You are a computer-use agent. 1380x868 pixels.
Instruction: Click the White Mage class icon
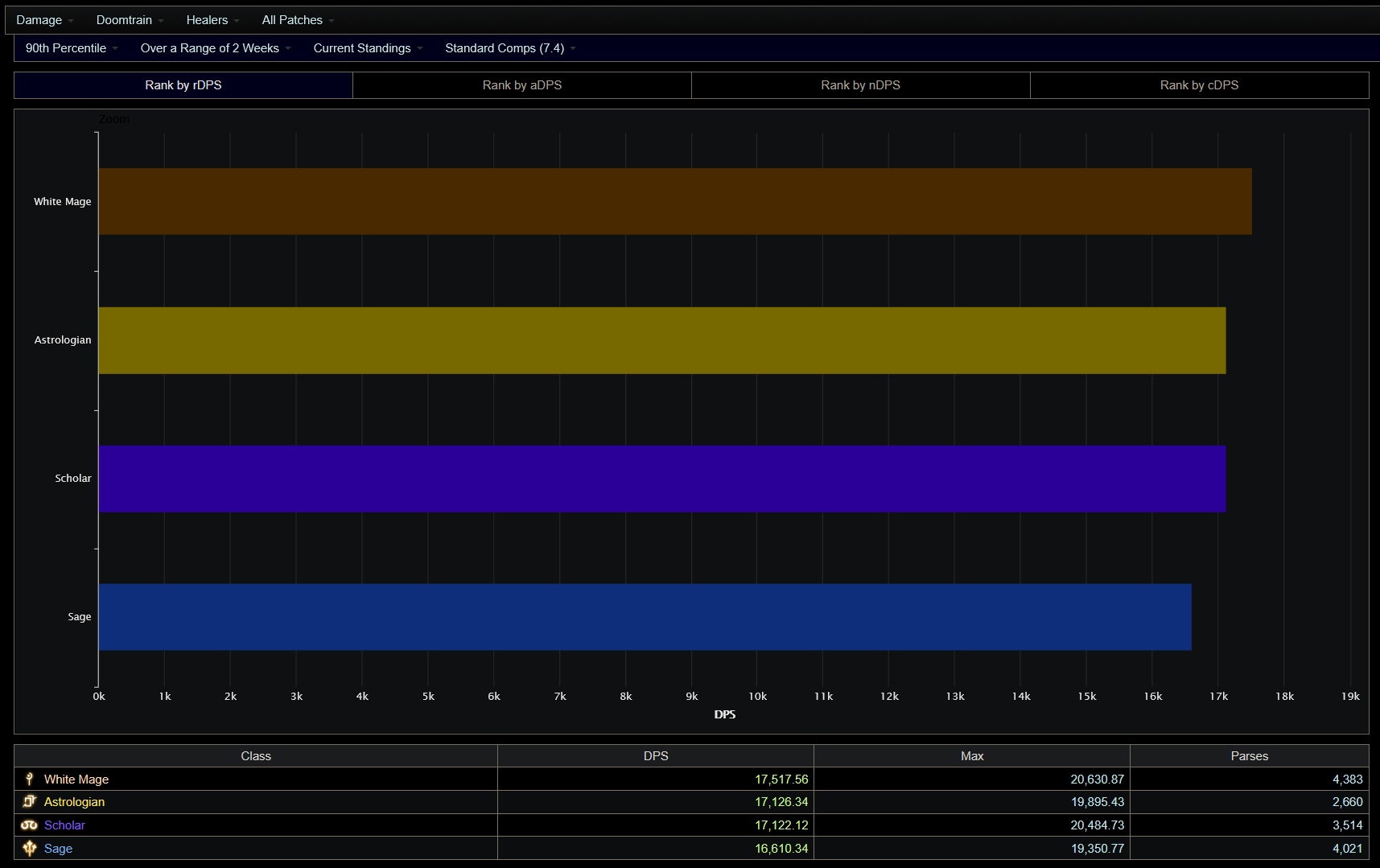point(30,779)
